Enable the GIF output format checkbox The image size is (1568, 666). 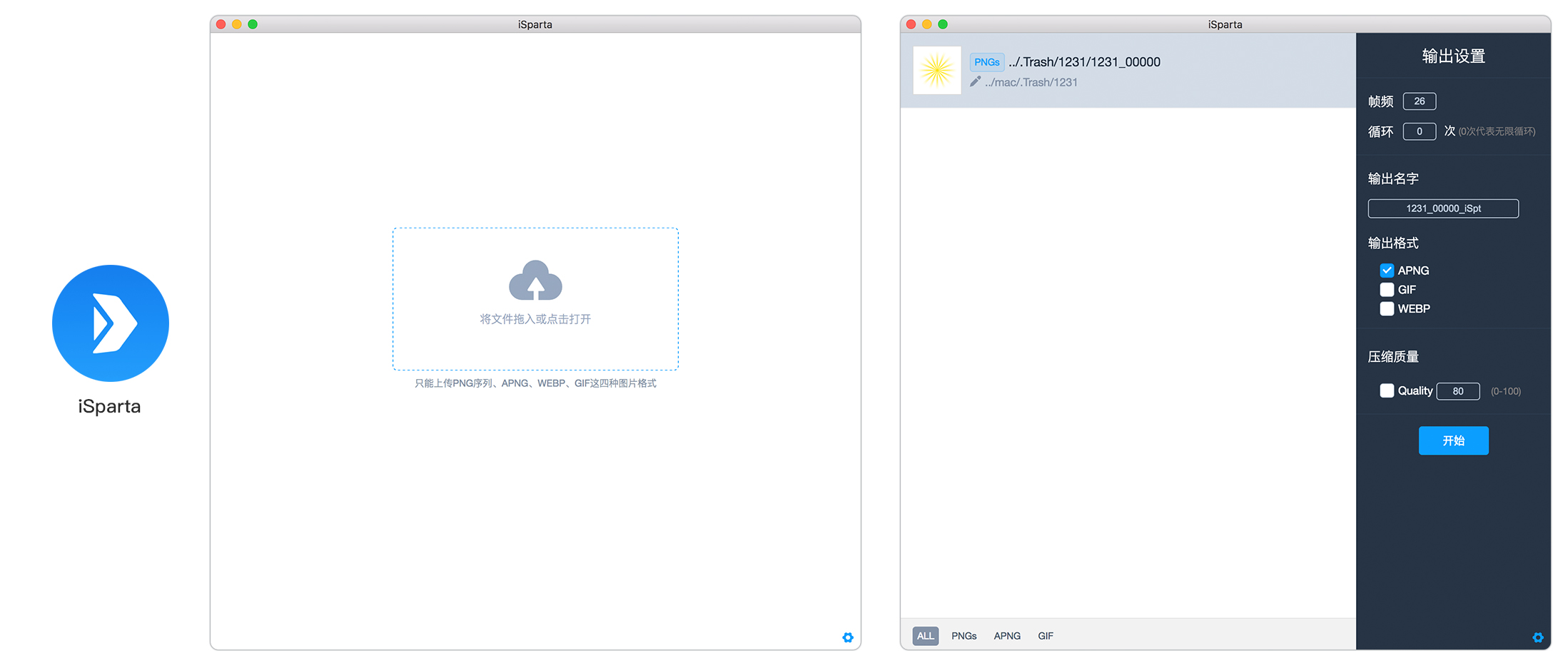point(1387,290)
